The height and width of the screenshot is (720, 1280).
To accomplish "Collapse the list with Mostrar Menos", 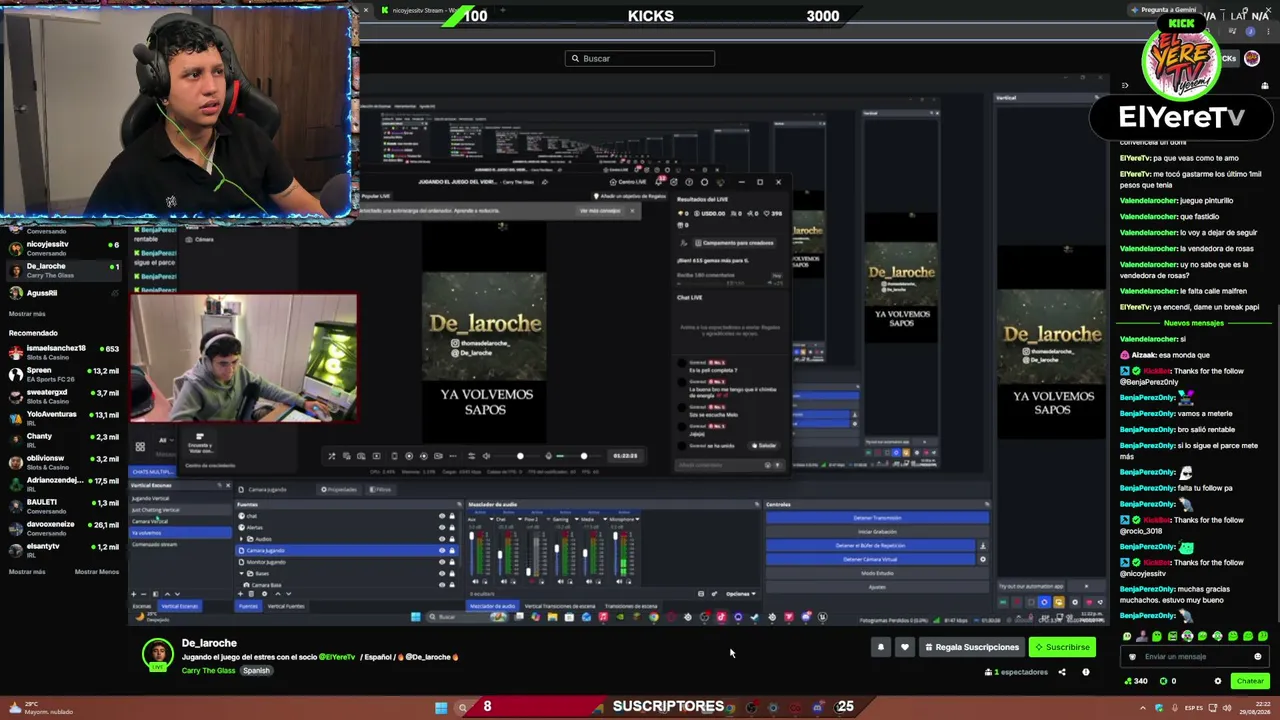I will click(97, 572).
